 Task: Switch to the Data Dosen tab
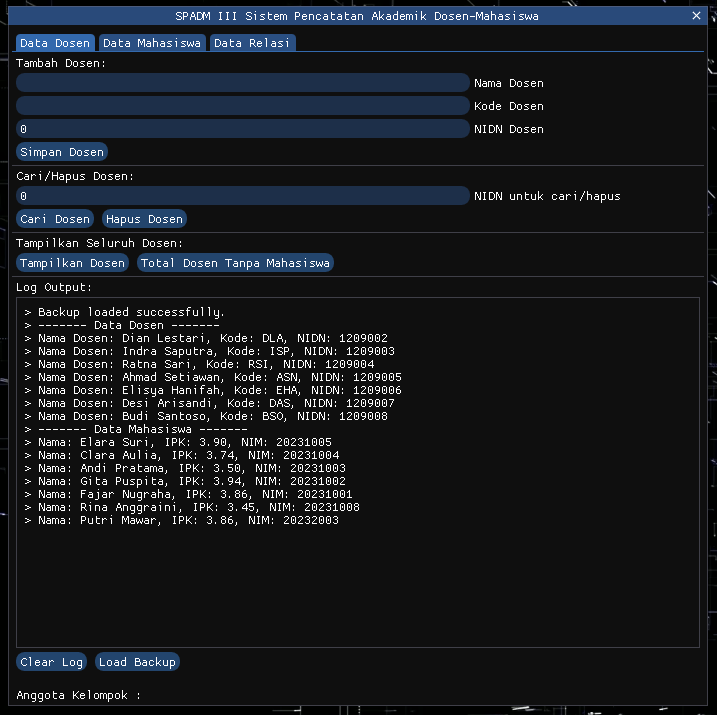click(55, 43)
